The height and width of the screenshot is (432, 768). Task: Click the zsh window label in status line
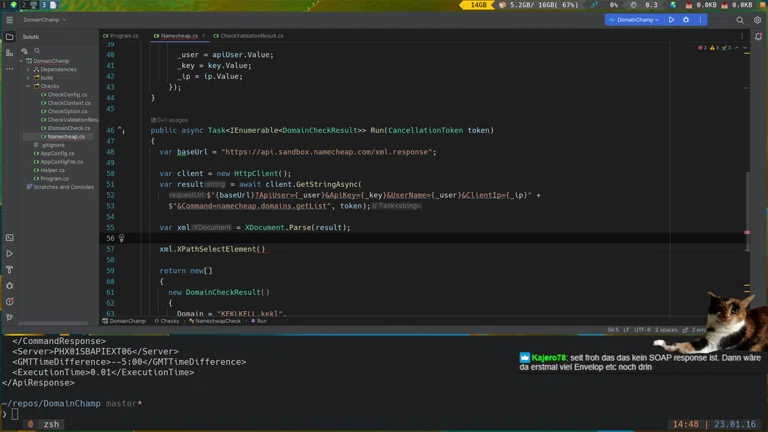[51, 424]
